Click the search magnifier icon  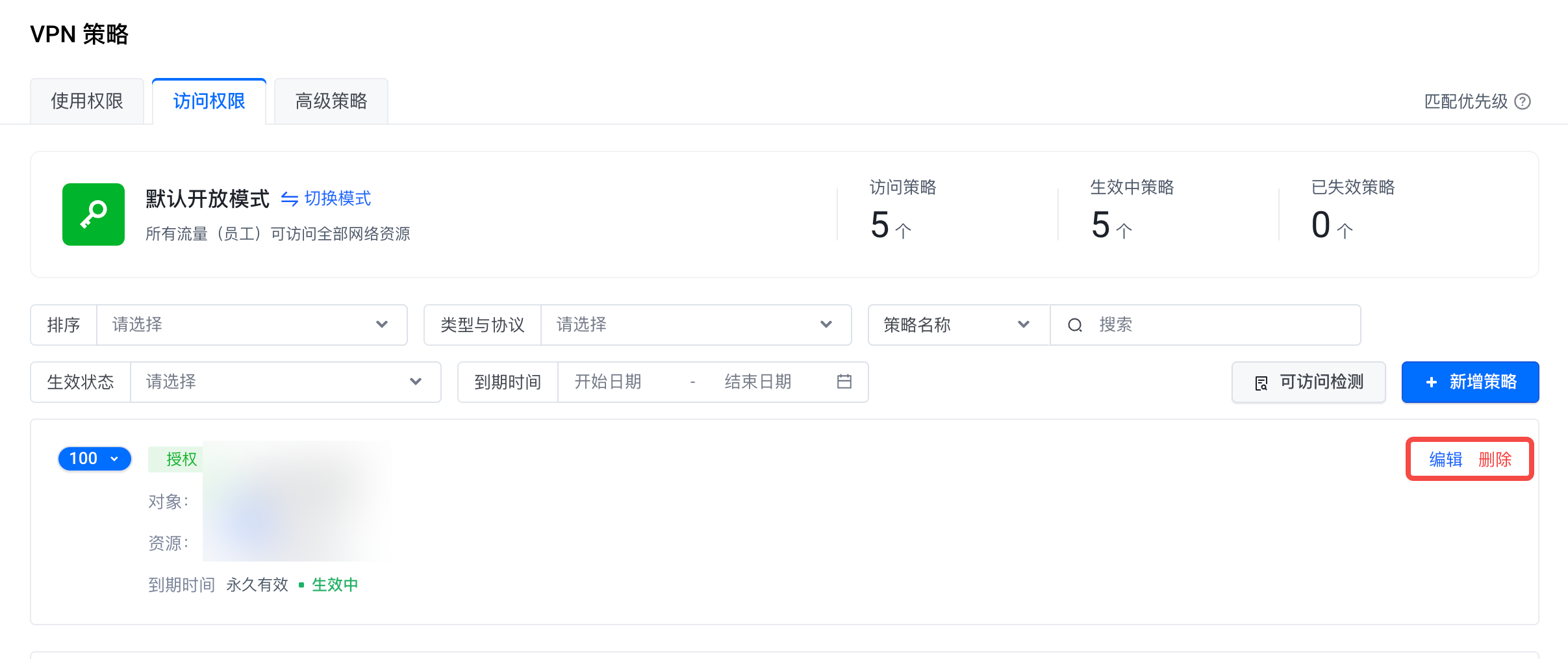1075,325
